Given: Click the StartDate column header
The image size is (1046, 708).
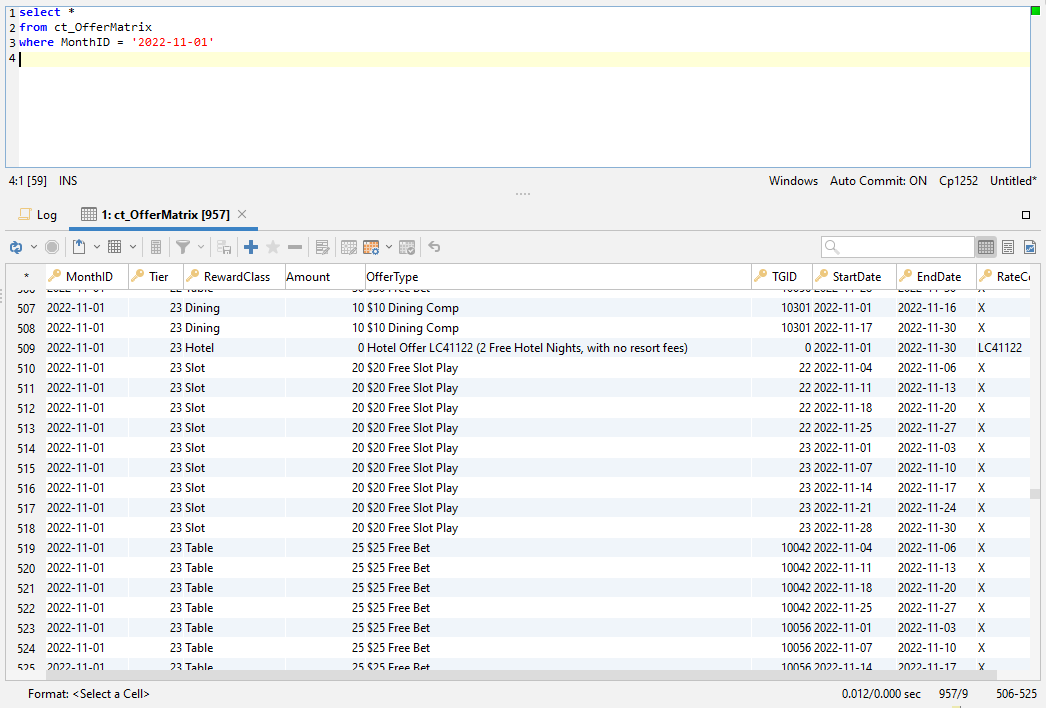Looking at the screenshot, I should pyautogui.click(x=856, y=277).
